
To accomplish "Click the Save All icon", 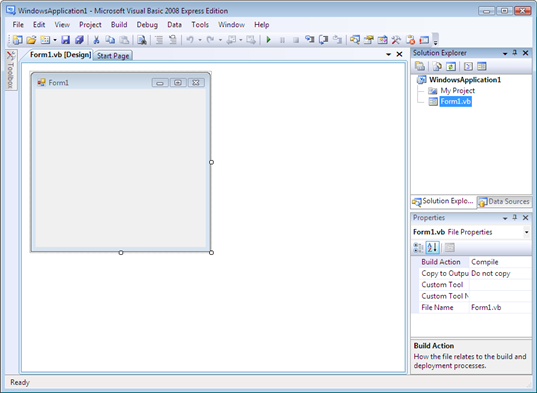I will [x=79, y=40].
